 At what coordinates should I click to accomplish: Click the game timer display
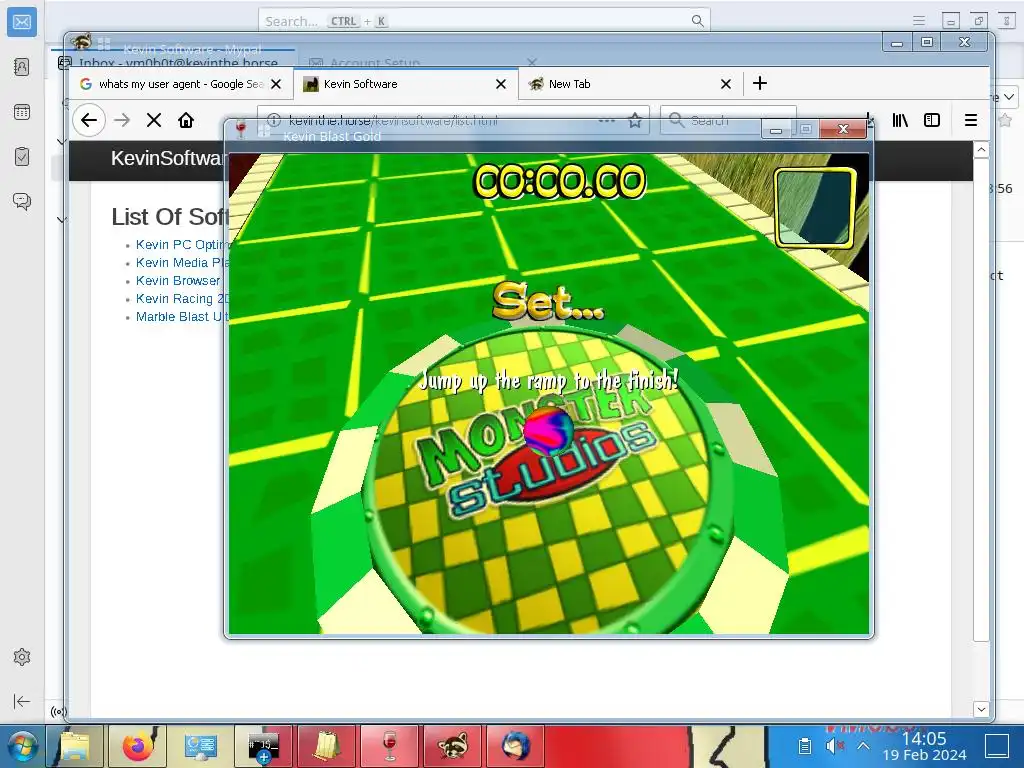coord(560,181)
